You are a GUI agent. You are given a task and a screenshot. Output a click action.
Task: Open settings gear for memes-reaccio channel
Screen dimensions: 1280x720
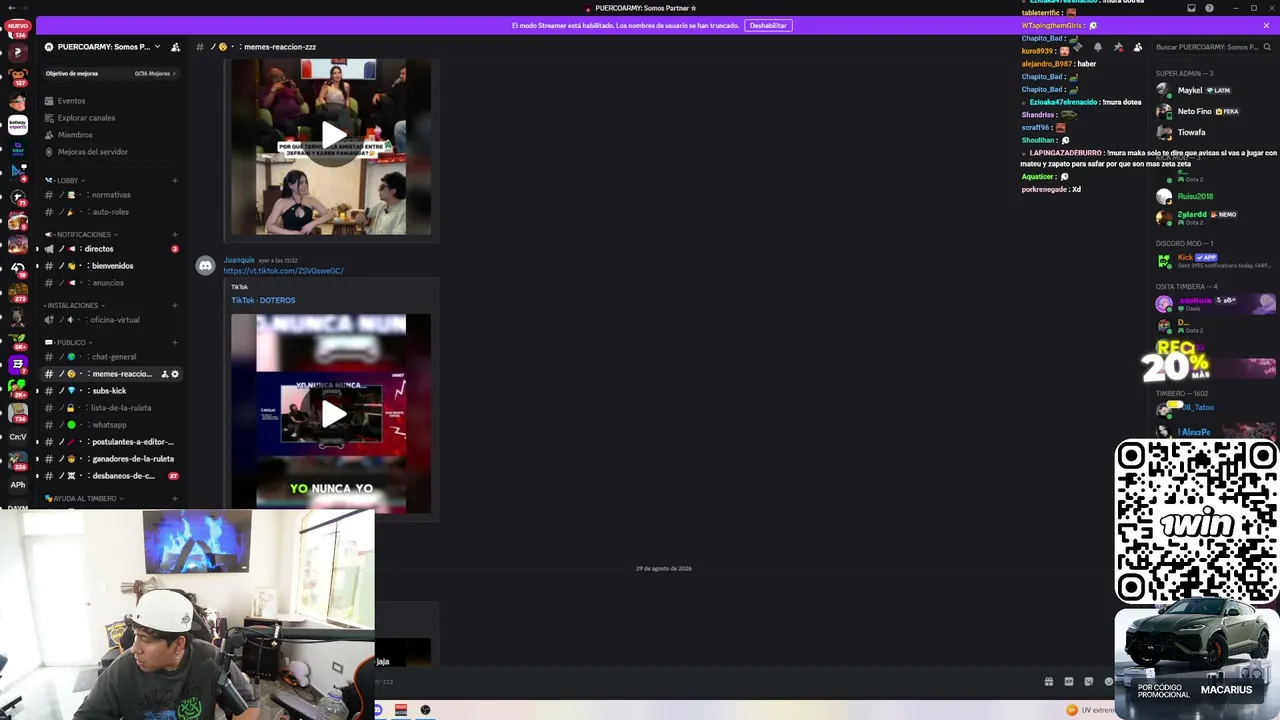175,374
